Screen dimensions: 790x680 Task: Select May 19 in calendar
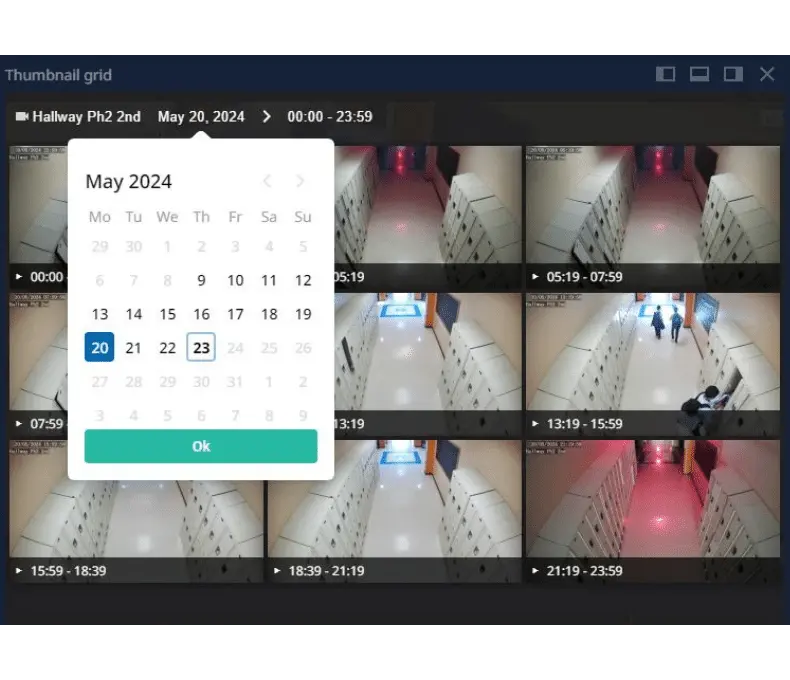tap(303, 314)
